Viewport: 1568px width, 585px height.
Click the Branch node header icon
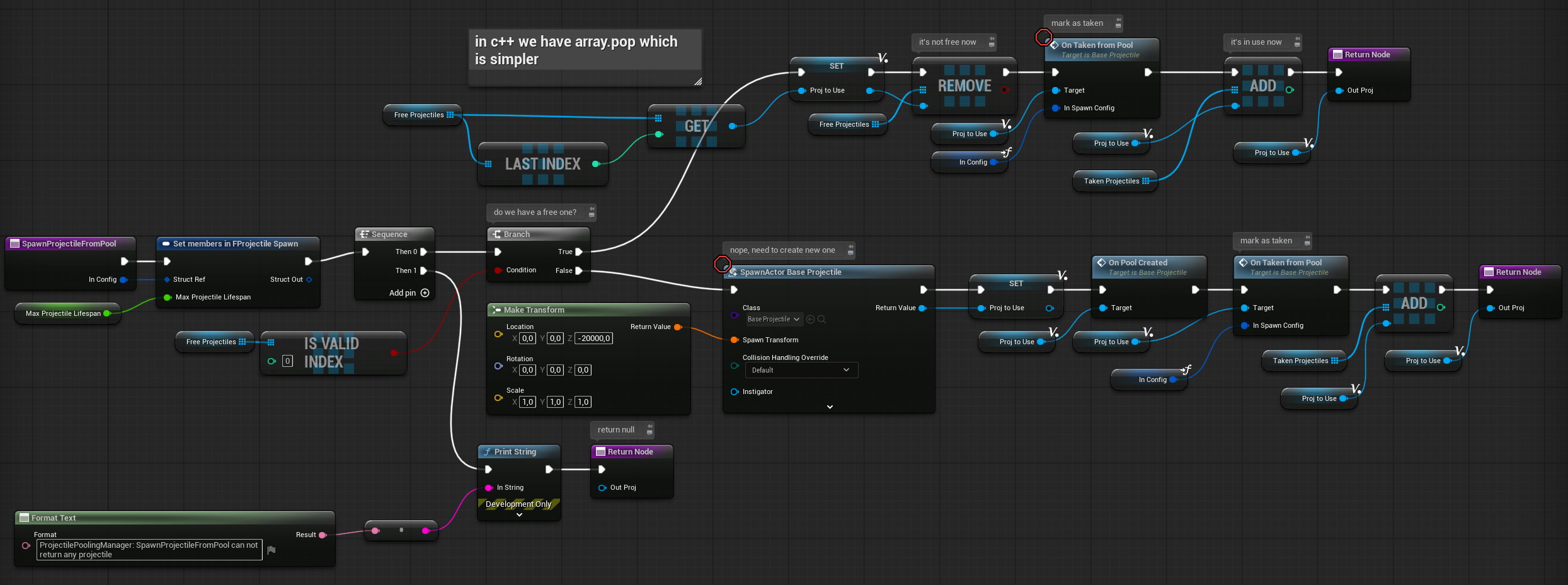coord(496,235)
